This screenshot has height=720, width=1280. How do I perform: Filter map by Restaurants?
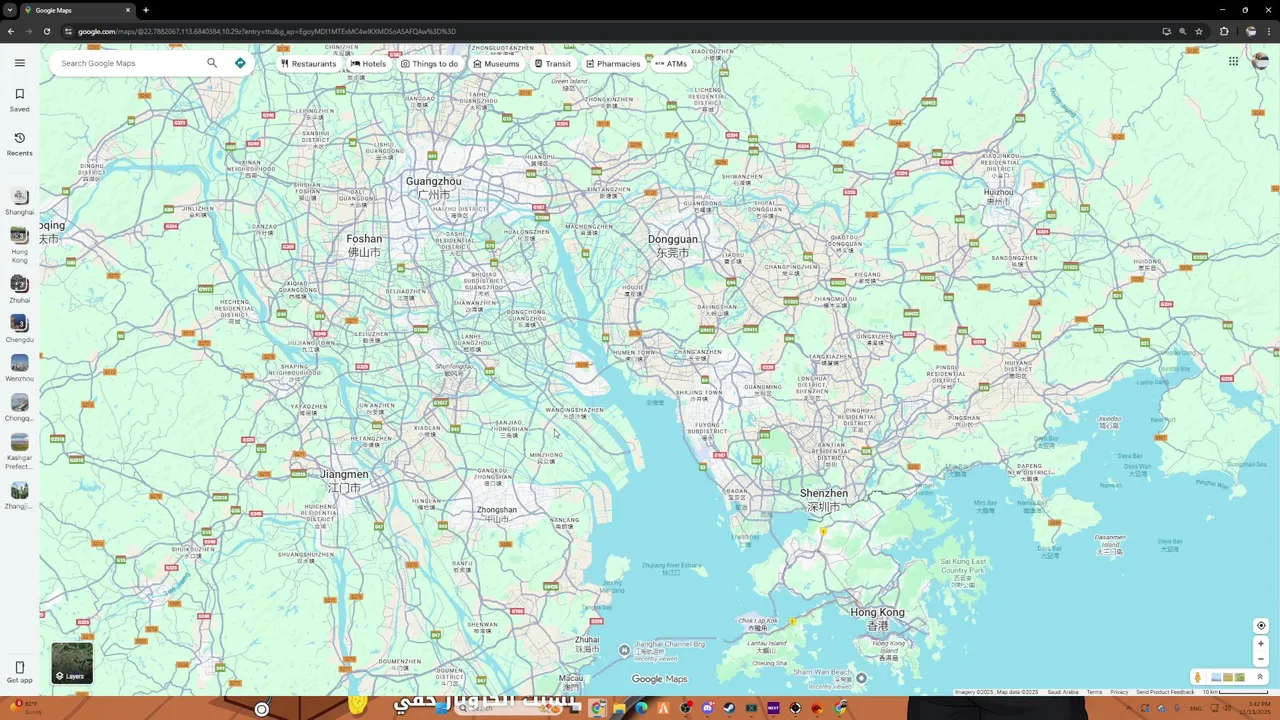[x=308, y=63]
